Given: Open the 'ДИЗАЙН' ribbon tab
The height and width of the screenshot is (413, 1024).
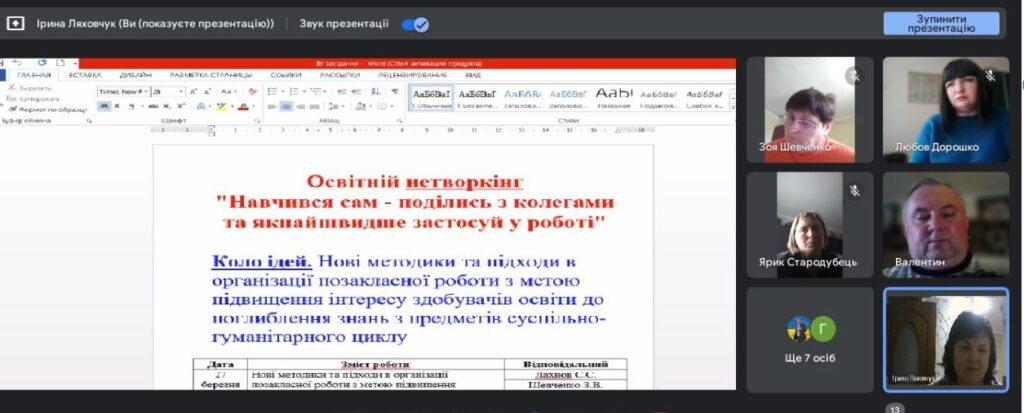Looking at the screenshot, I should (135, 75).
